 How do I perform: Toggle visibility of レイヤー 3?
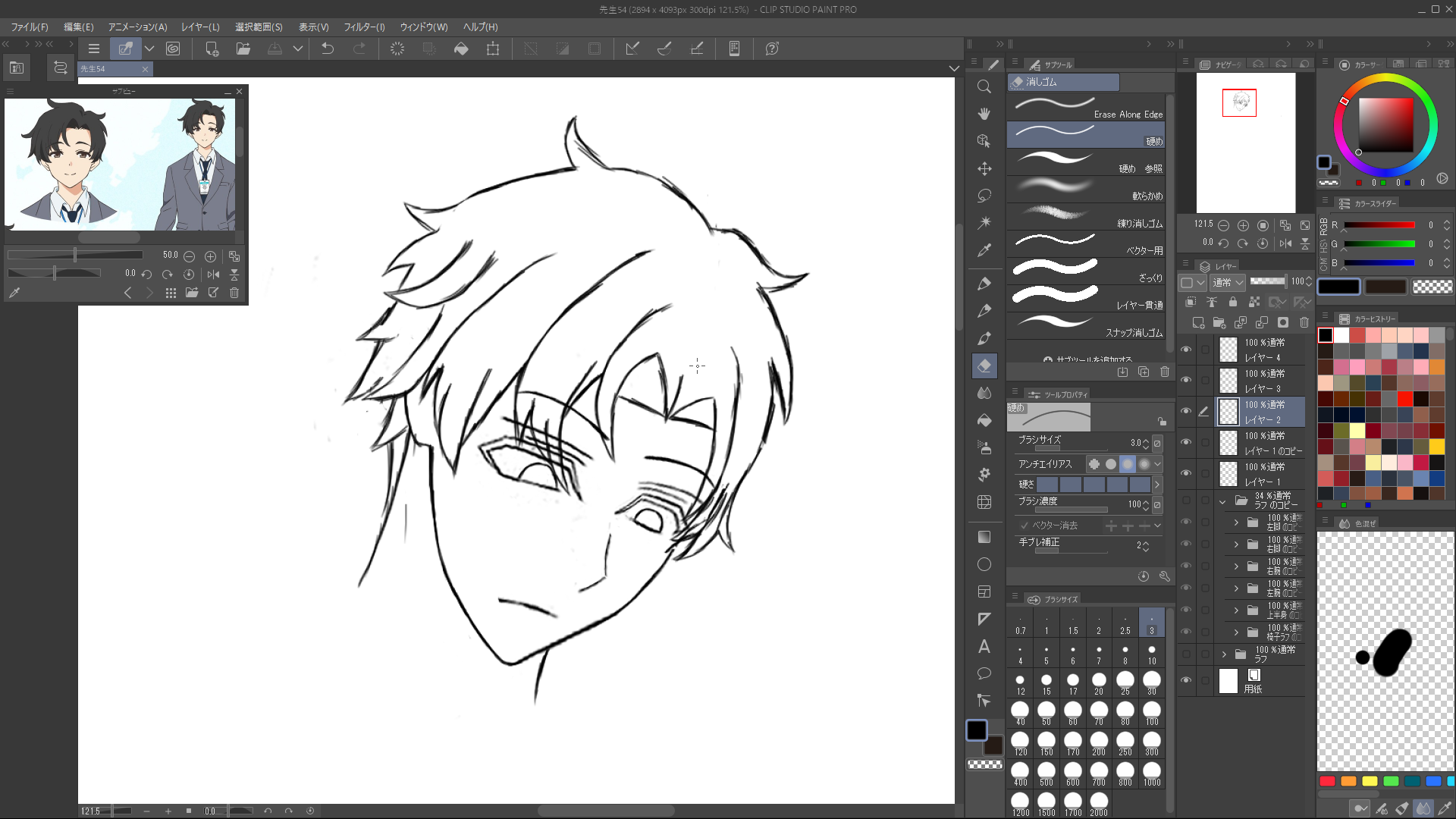tap(1186, 380)
